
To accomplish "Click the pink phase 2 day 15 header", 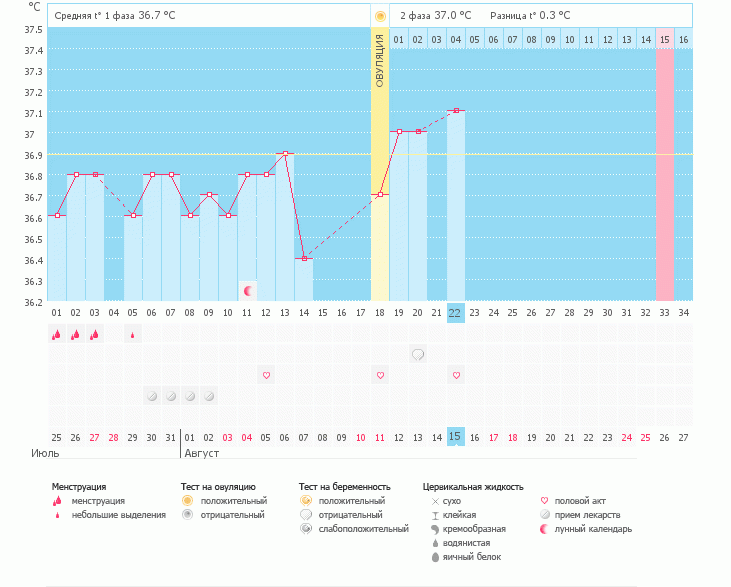I will [x=664, y=39].
